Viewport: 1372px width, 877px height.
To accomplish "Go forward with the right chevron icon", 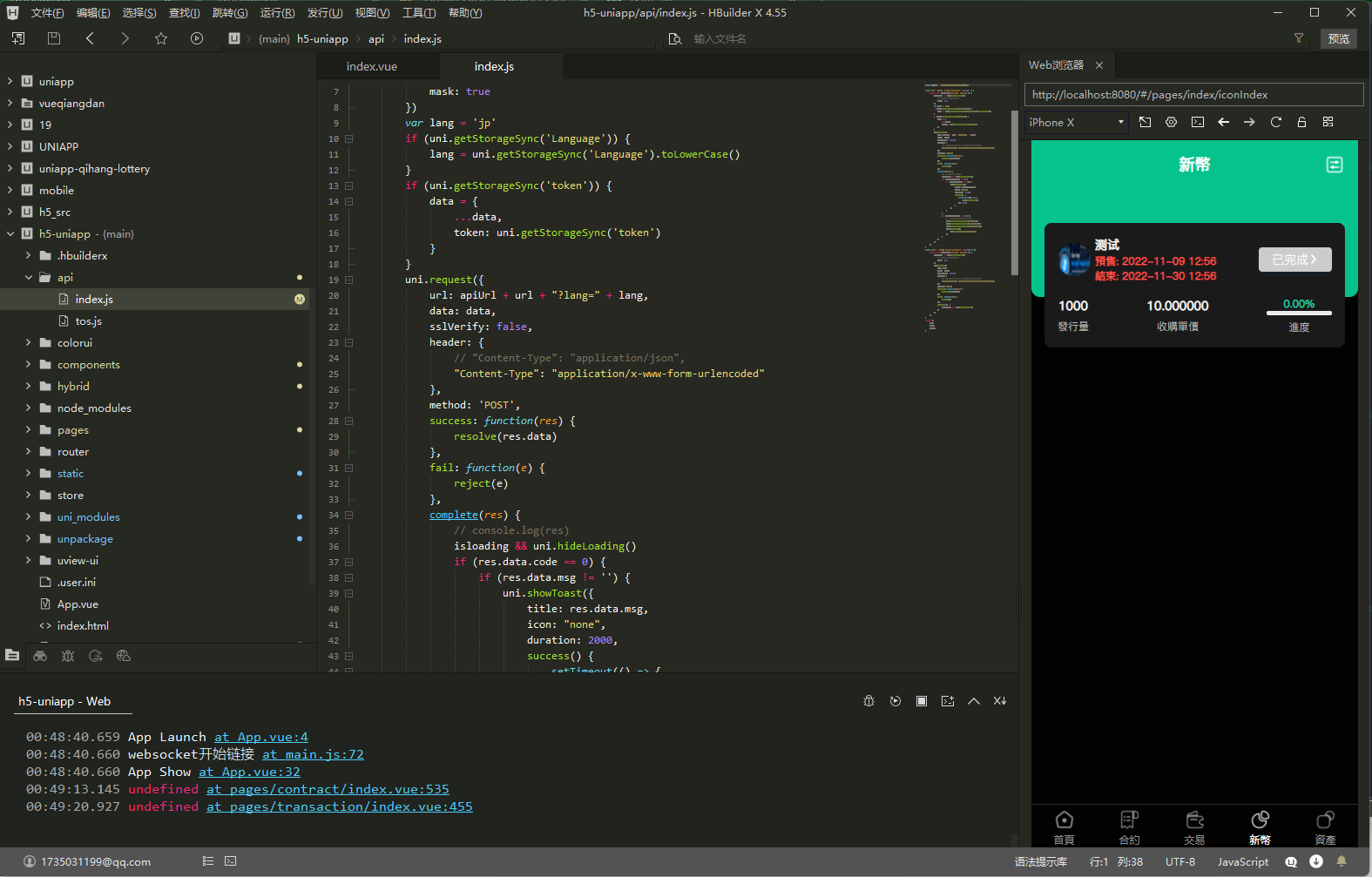I will (125, 38).
